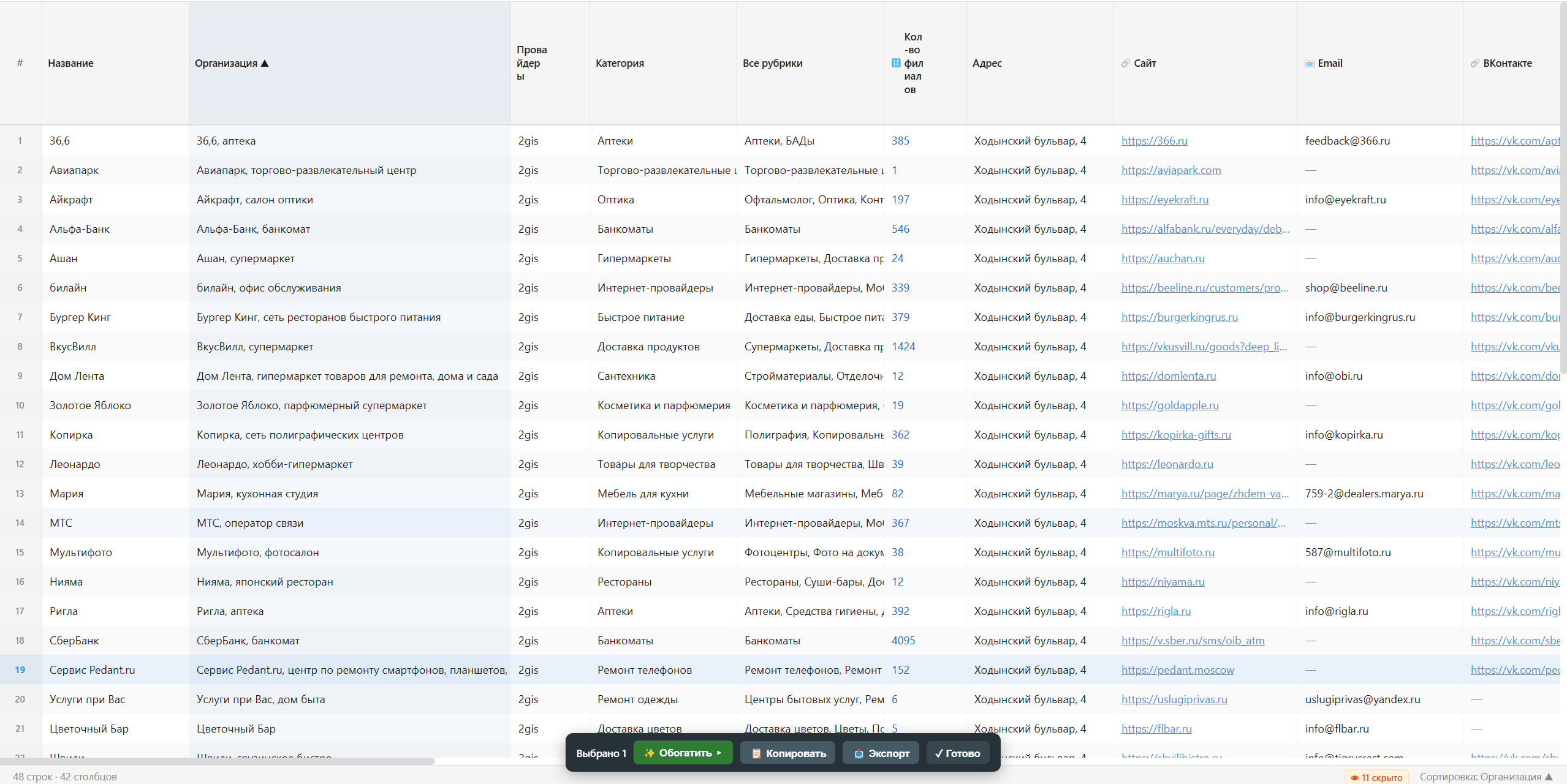Visit the https://kopirka-gifts.ru link
1567x784 pixels.
click(1176, 435)
